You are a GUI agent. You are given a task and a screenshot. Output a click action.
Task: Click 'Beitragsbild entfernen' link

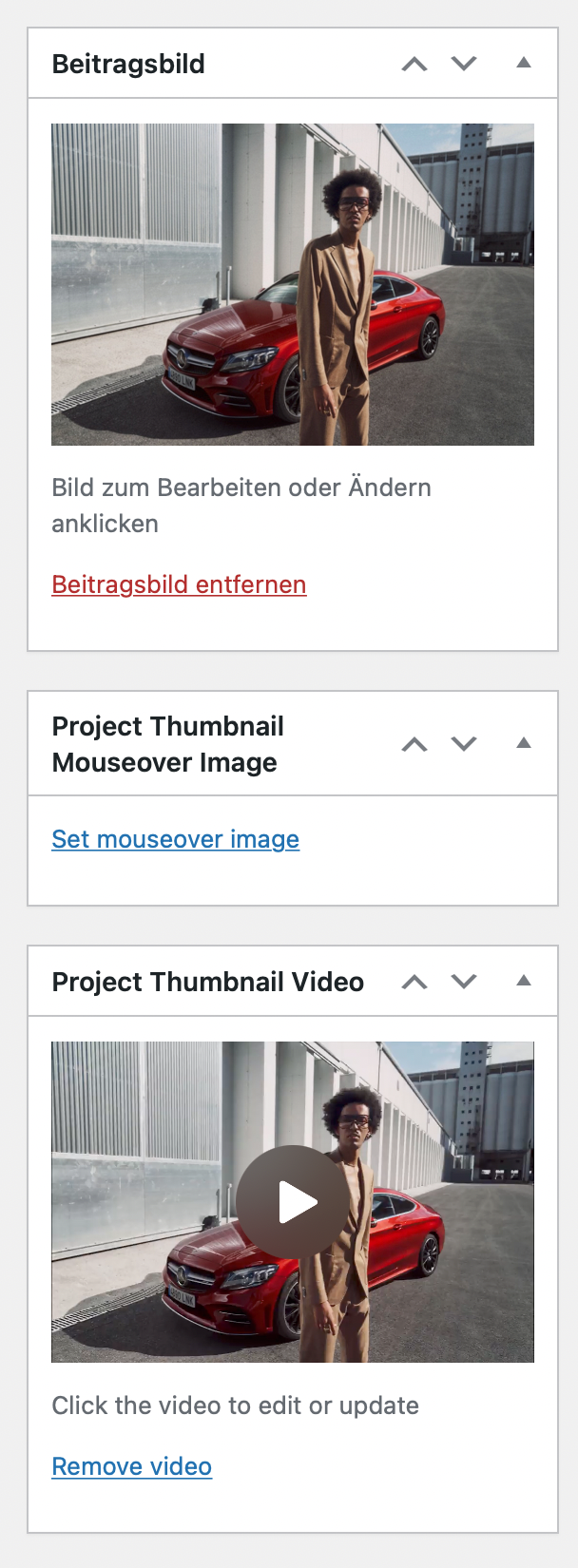tap(179, 584)
